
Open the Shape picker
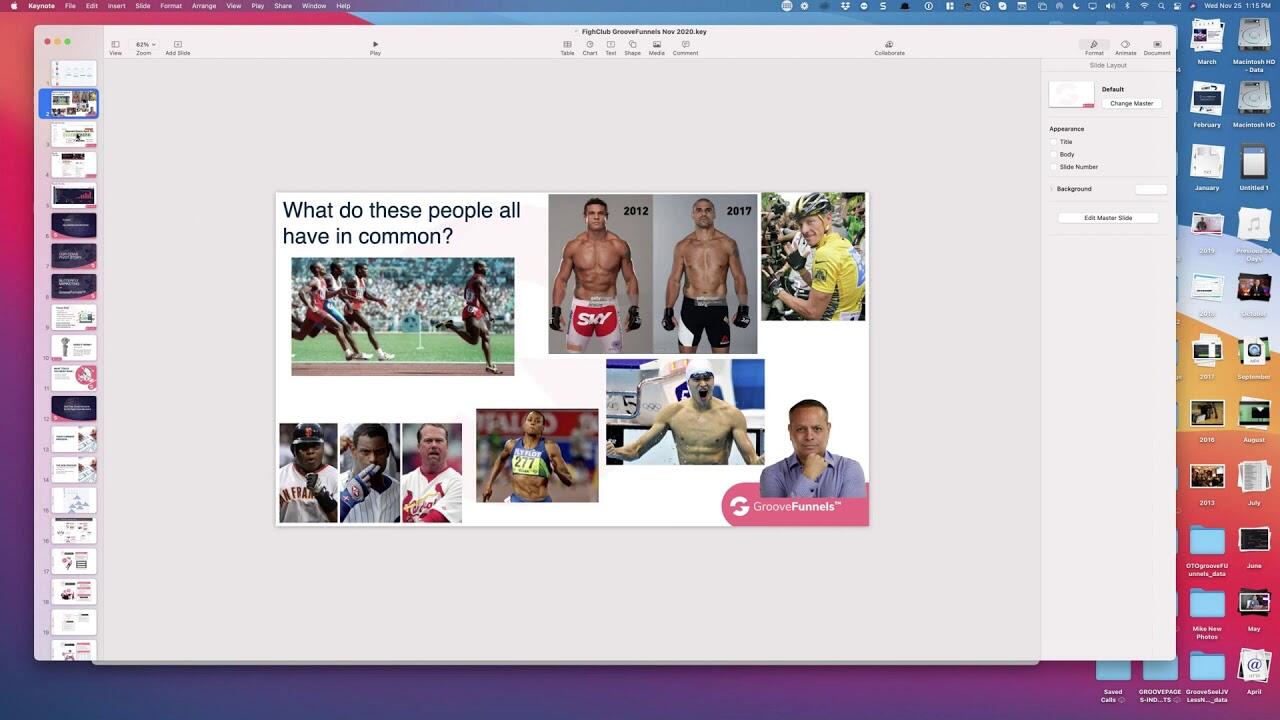[632, 45]
